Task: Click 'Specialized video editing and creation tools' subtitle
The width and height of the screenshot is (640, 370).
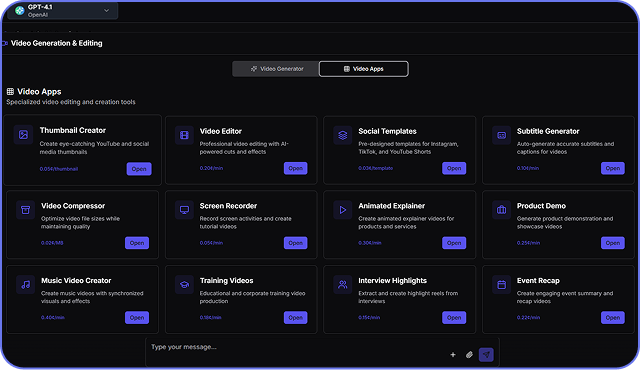Action: tap(71, 102)
